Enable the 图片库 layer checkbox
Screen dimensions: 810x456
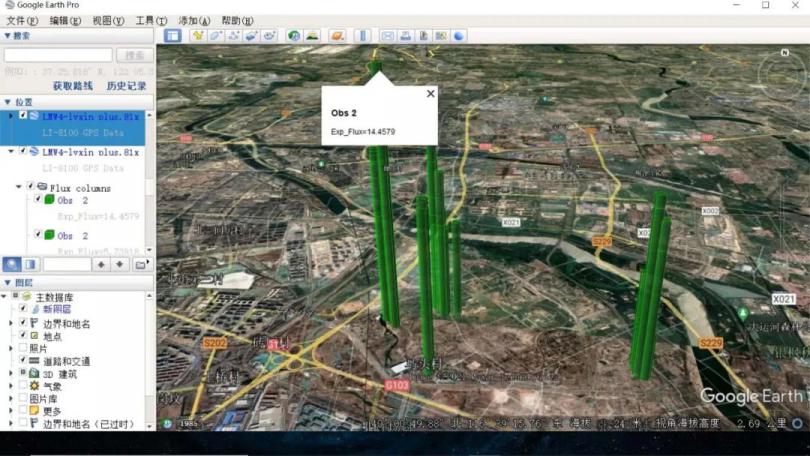pos(23,398)
